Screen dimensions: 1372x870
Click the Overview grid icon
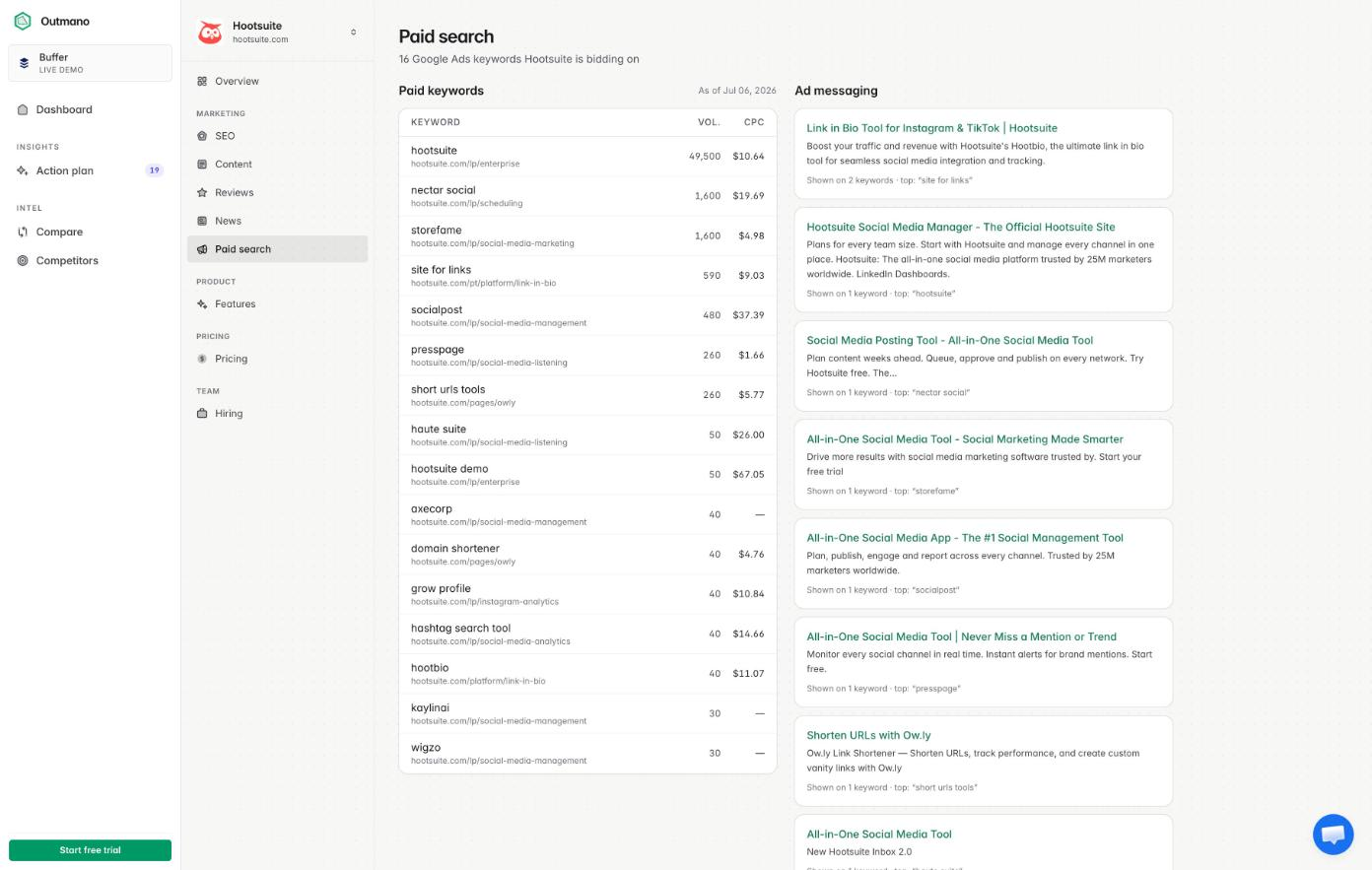(202, 82)
